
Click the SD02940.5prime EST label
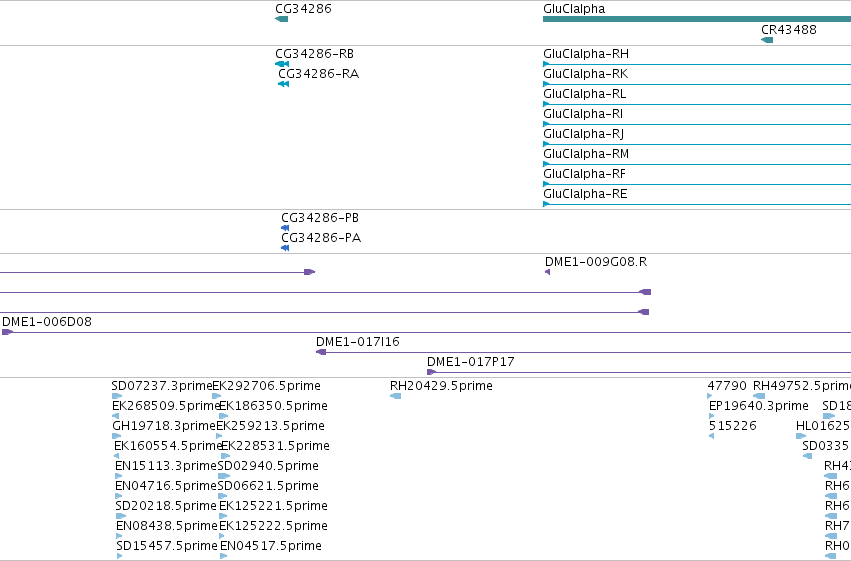click(x=268, y=466)
